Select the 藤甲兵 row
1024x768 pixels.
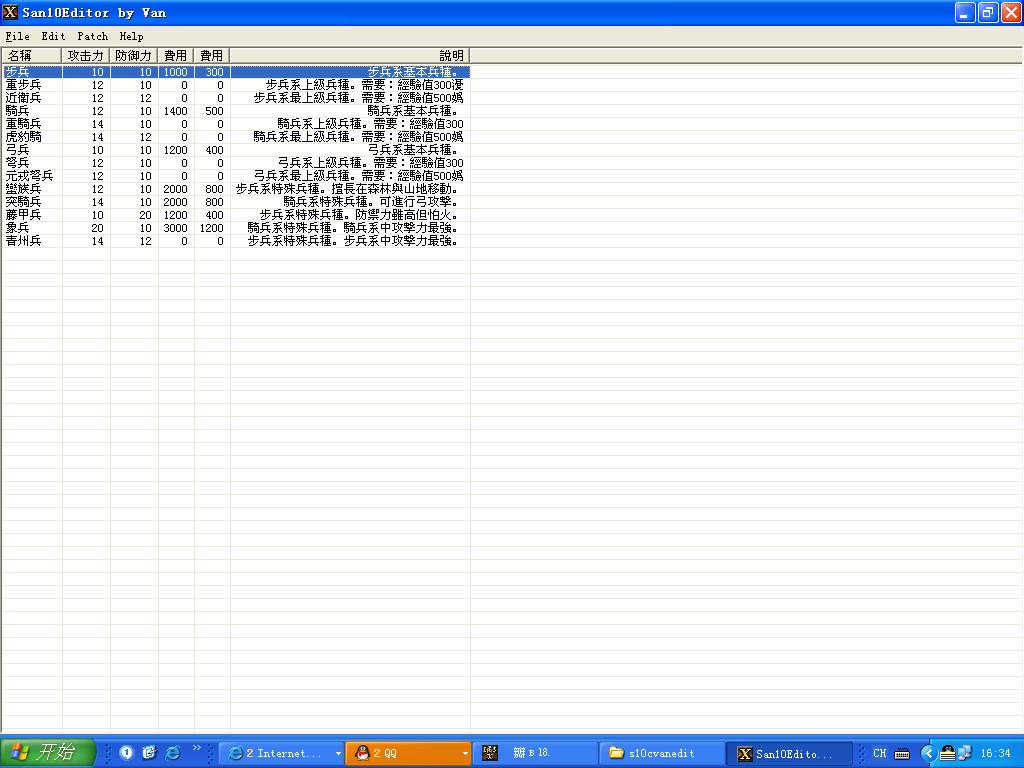click(236, 215)
